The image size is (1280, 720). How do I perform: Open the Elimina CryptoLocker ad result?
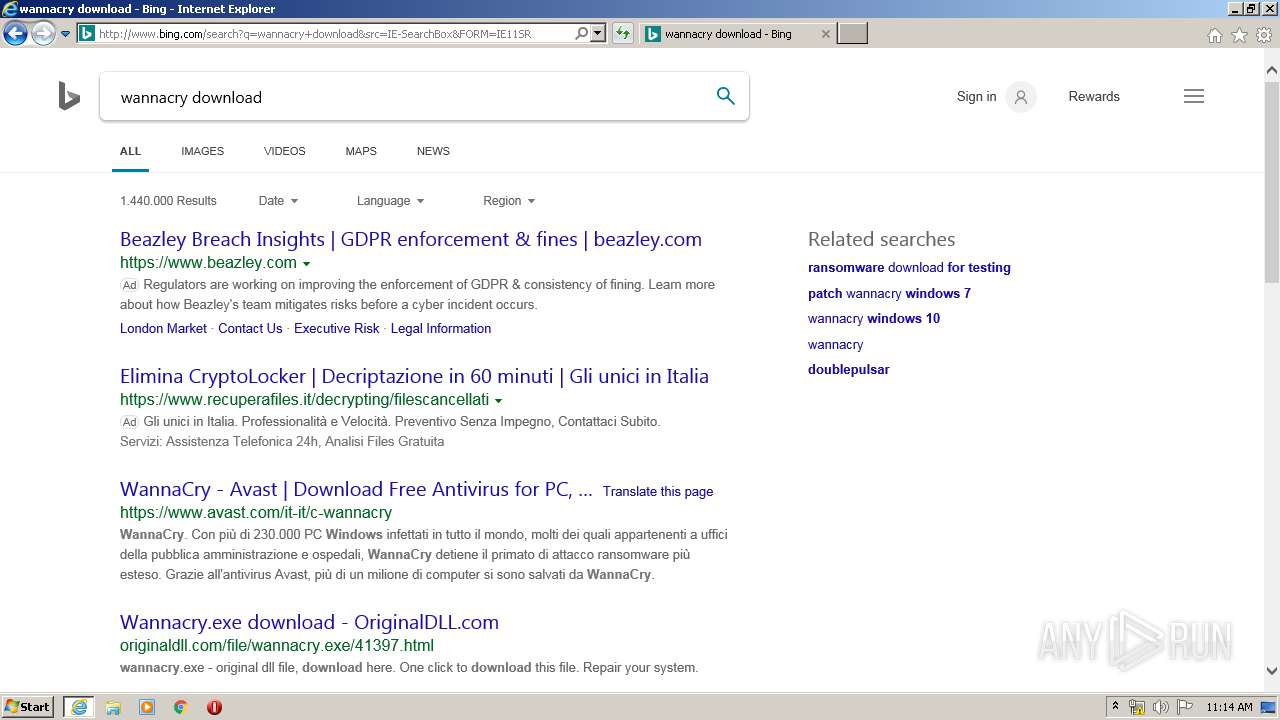(x=414, y=376)
